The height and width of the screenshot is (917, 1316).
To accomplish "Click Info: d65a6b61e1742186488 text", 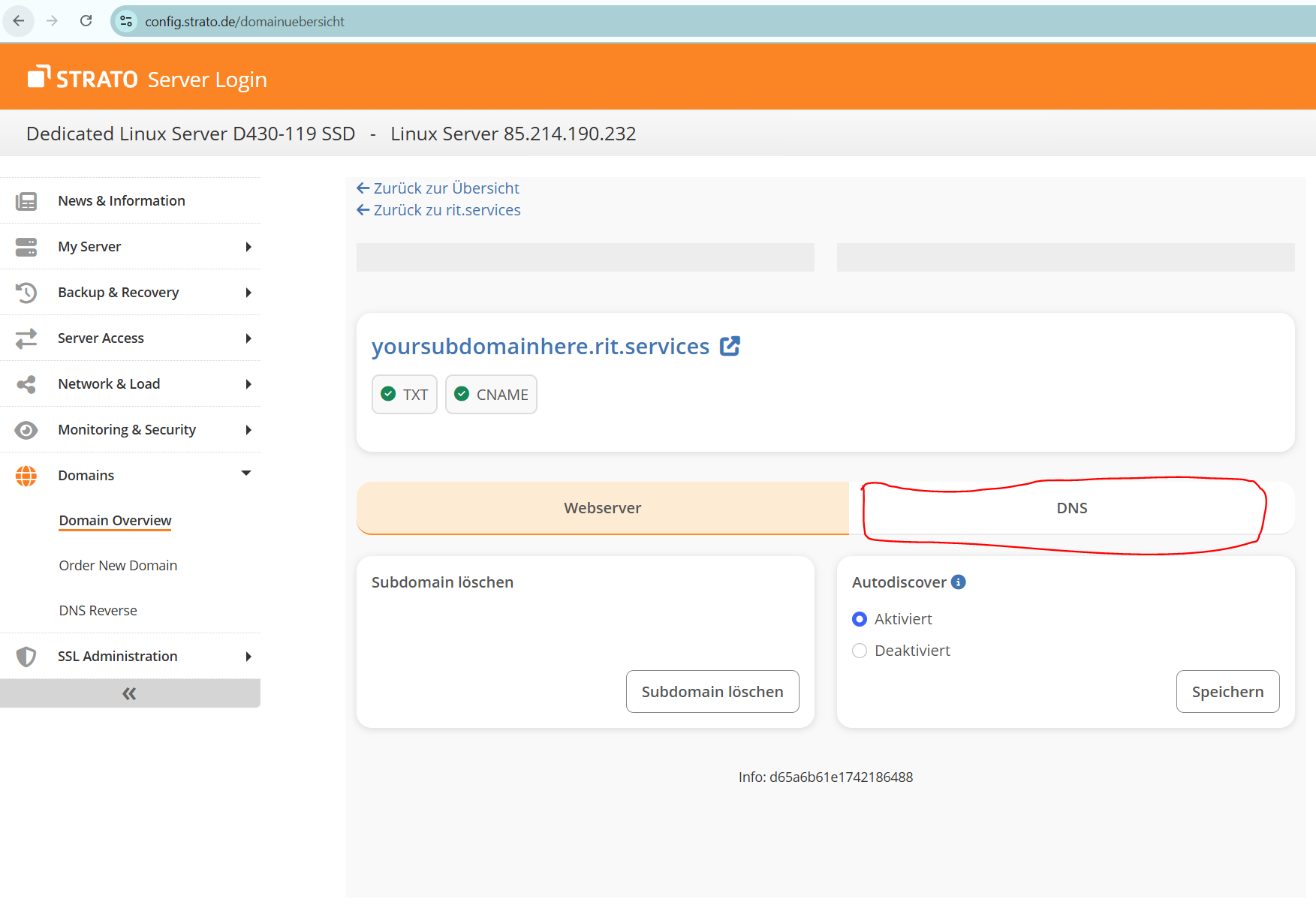I will pyautogui.click(x=826, y=777).
